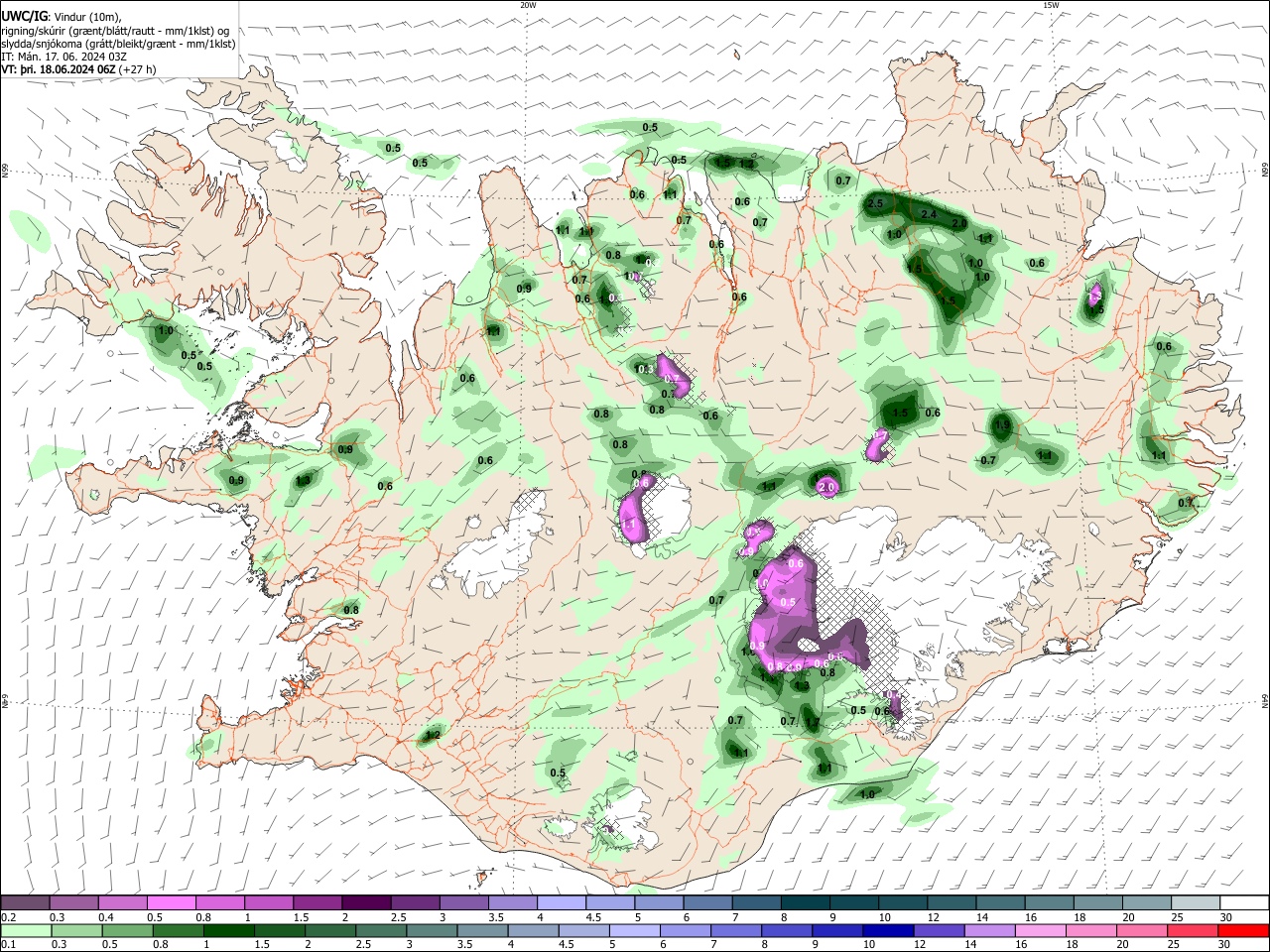Select the bottom-row bright red swatch labeled 30

coord(1244,930)
